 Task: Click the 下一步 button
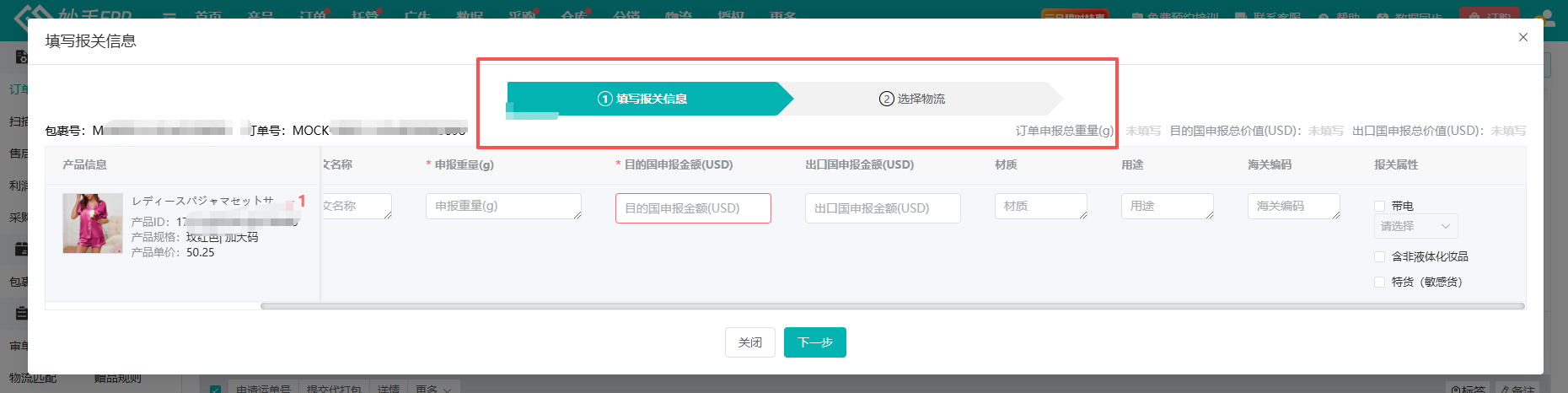[x=815, y=342]
